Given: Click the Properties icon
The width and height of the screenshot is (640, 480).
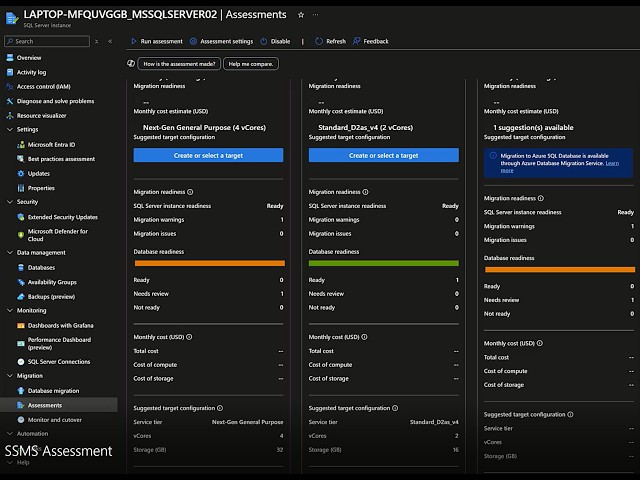Looking at the screenshot, I should click(x=21, y=188).
